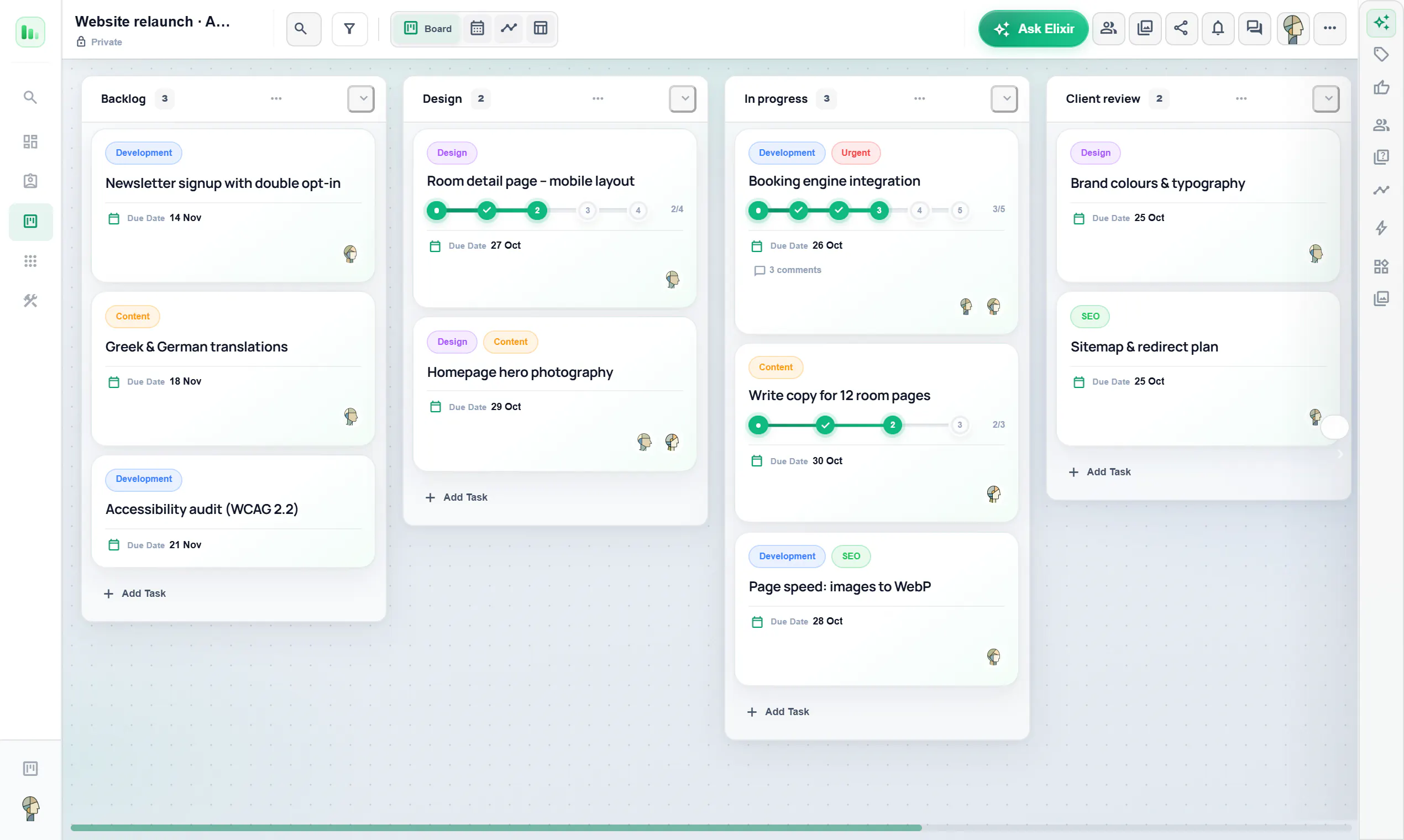The width and height of the screenshot is (1404, 840).
Task: Click the Ask Elixir button
Action: click(x=1033, y=28)
